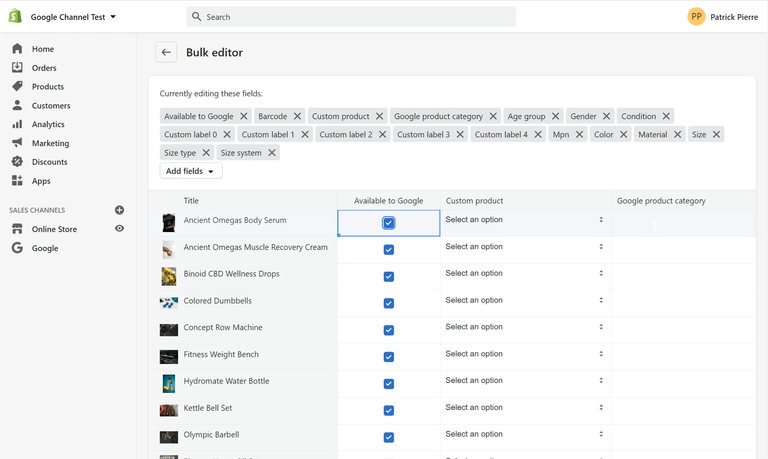The height and width of the screenshot is (459, 768).
Task: Toggle Google availability for Kettle Bell Set
Action: coord(389,411)
